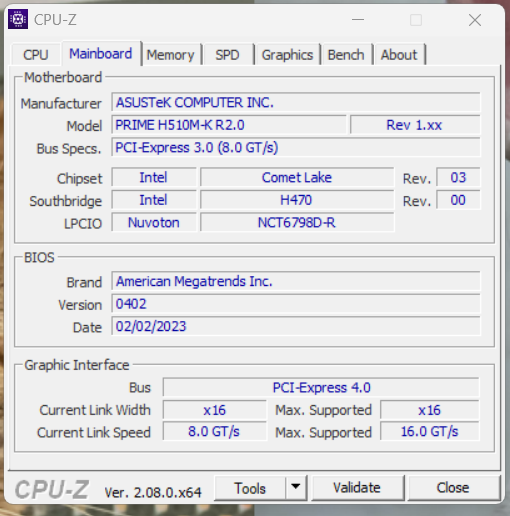Click the Max. Supported x16 width value
The image size is (510, 516).
(x=430, y=410)
